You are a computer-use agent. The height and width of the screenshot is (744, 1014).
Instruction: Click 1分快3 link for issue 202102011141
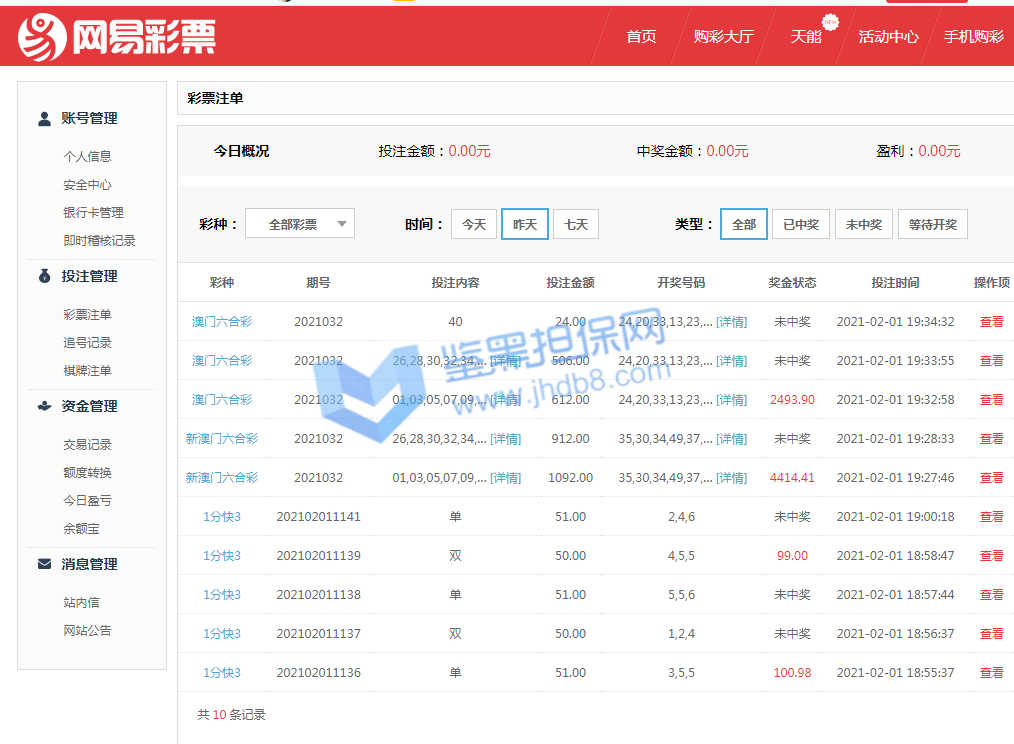[x=222, y=517]
